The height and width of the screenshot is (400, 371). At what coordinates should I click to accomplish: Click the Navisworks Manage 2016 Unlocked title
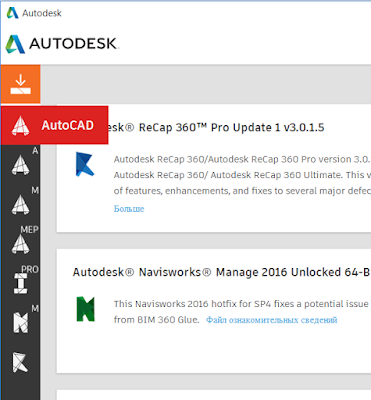(222, 272)
